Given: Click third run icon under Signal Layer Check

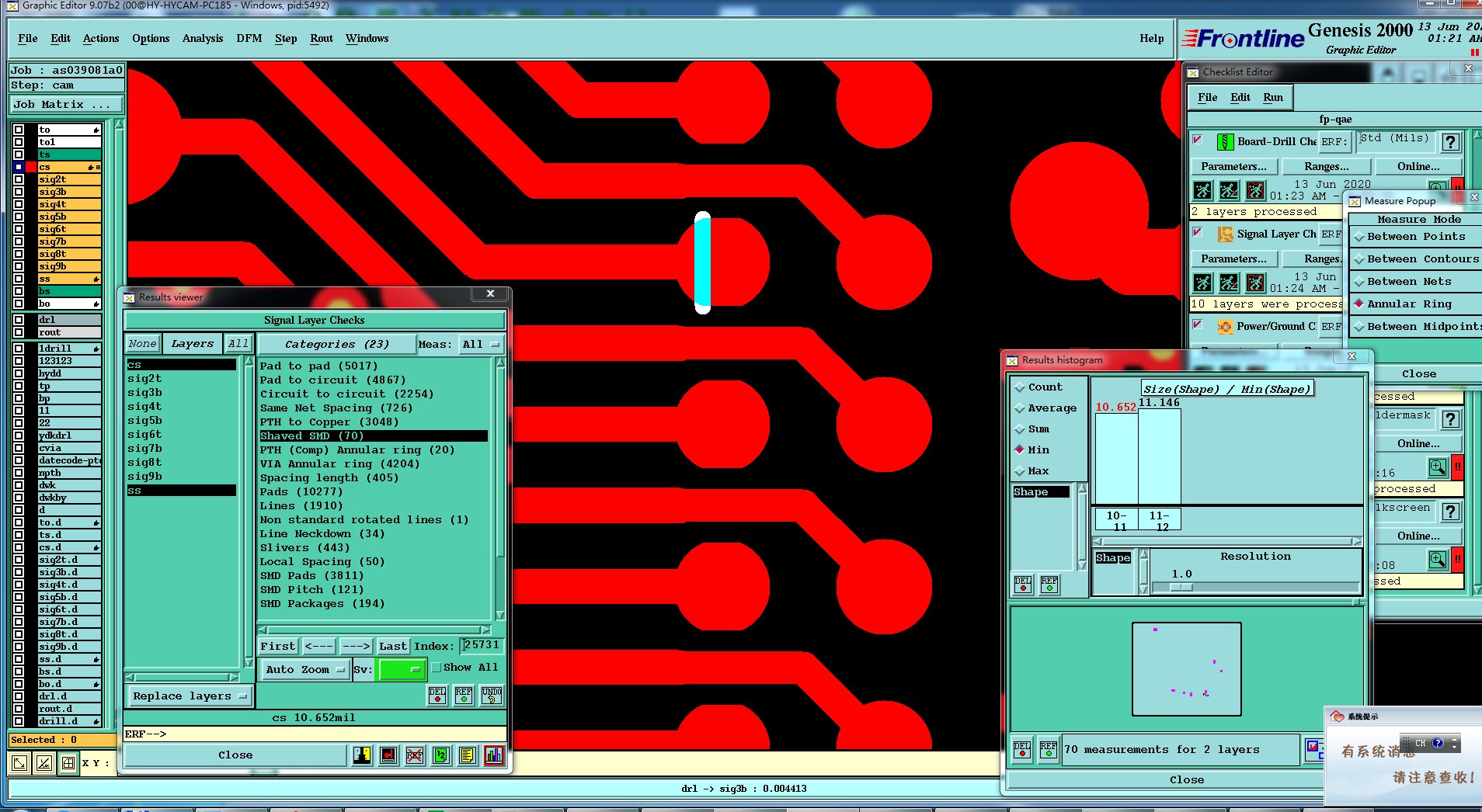Looking at the screenshot, I should click(x=1255, y=282).
